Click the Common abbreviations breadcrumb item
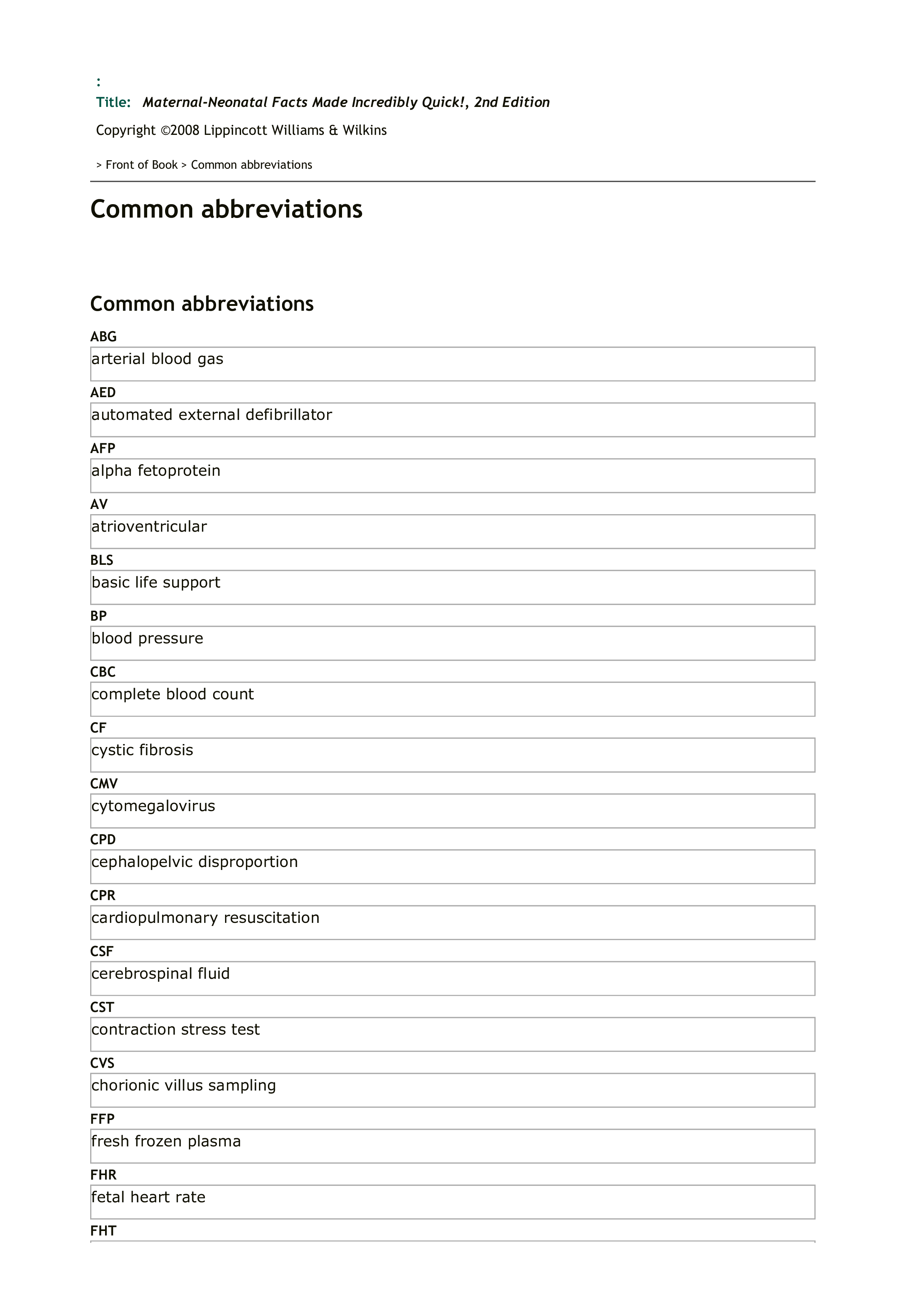 251,165
